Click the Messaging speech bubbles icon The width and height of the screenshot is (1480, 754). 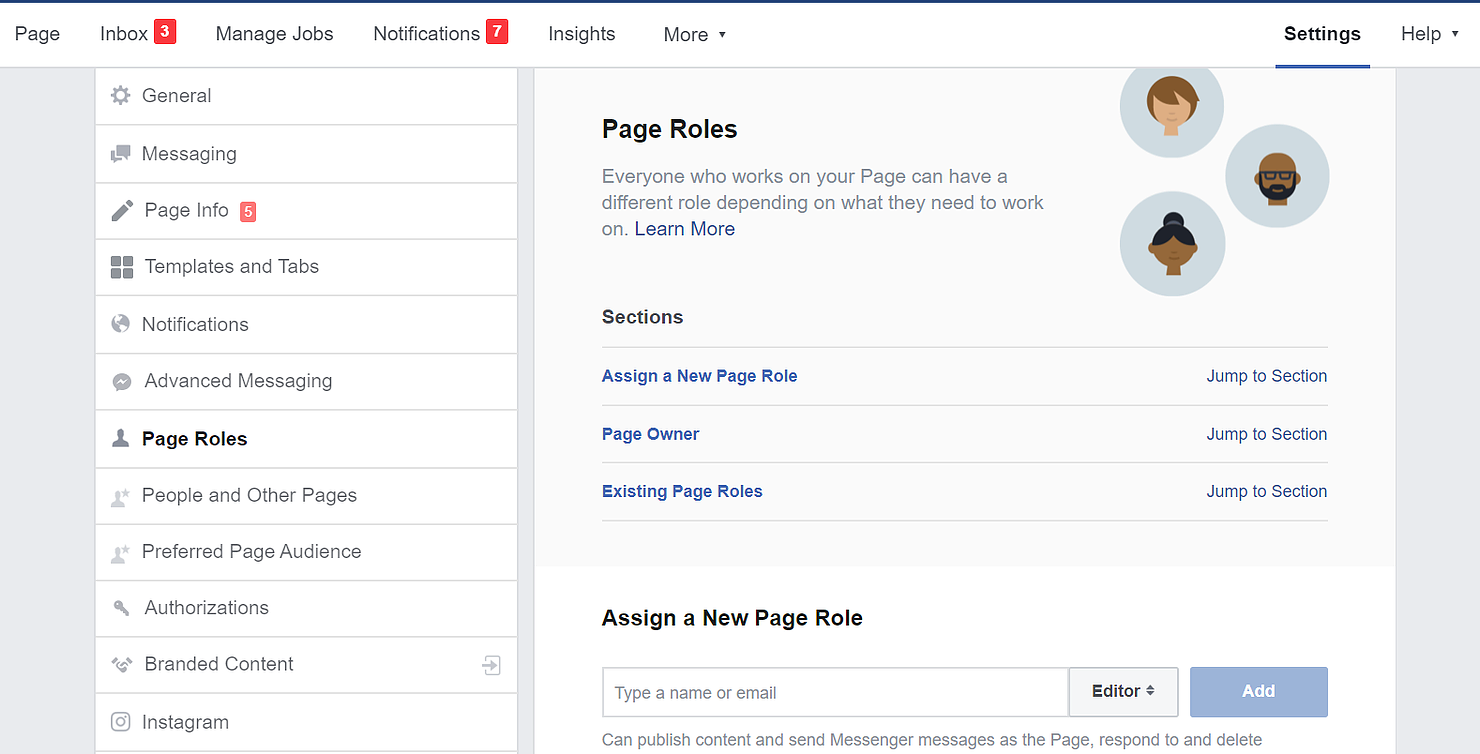pyautogui.click(x=121, y=154)
